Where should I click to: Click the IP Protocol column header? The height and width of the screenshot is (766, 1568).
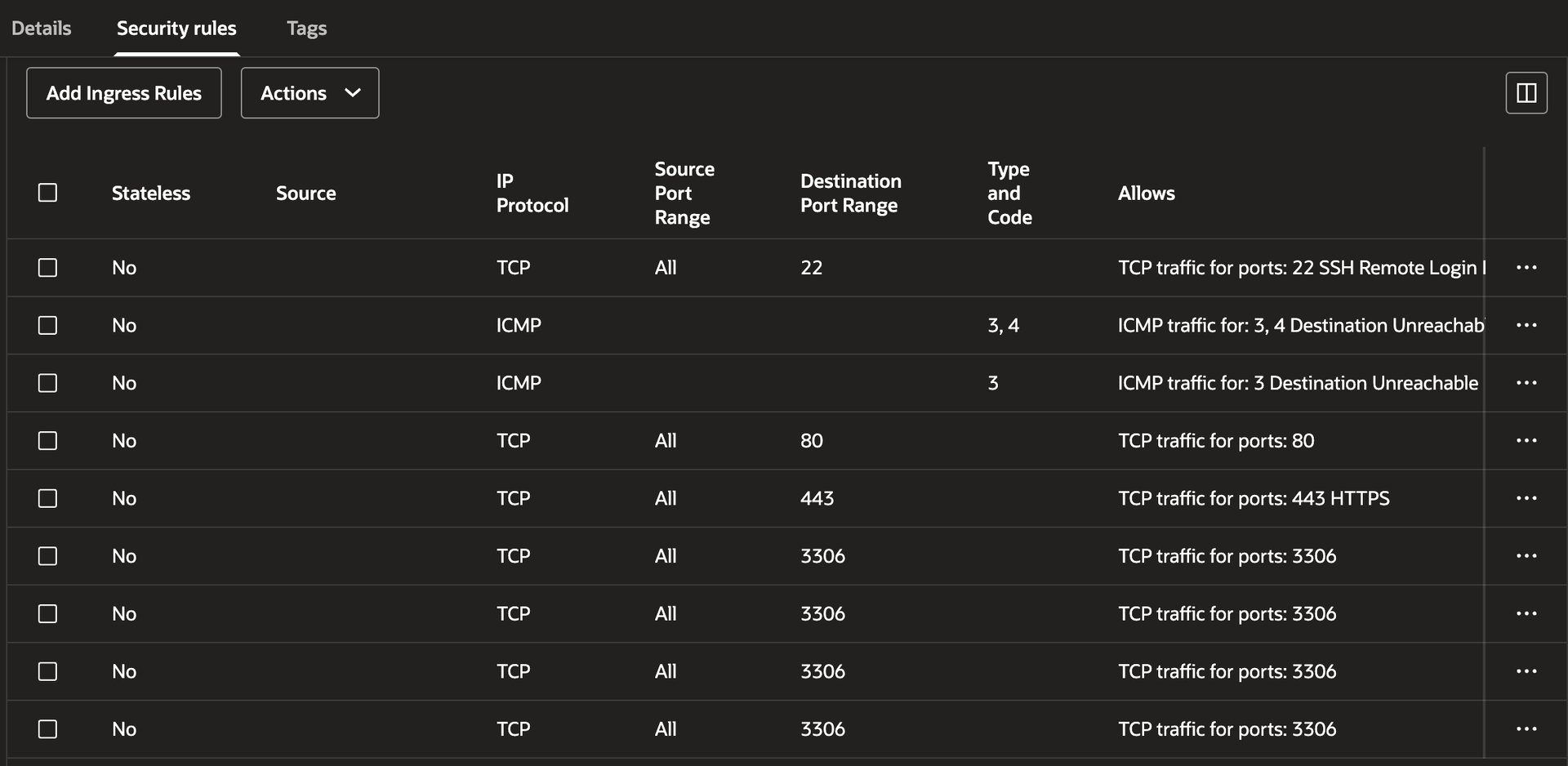click(x=532, y=194)
